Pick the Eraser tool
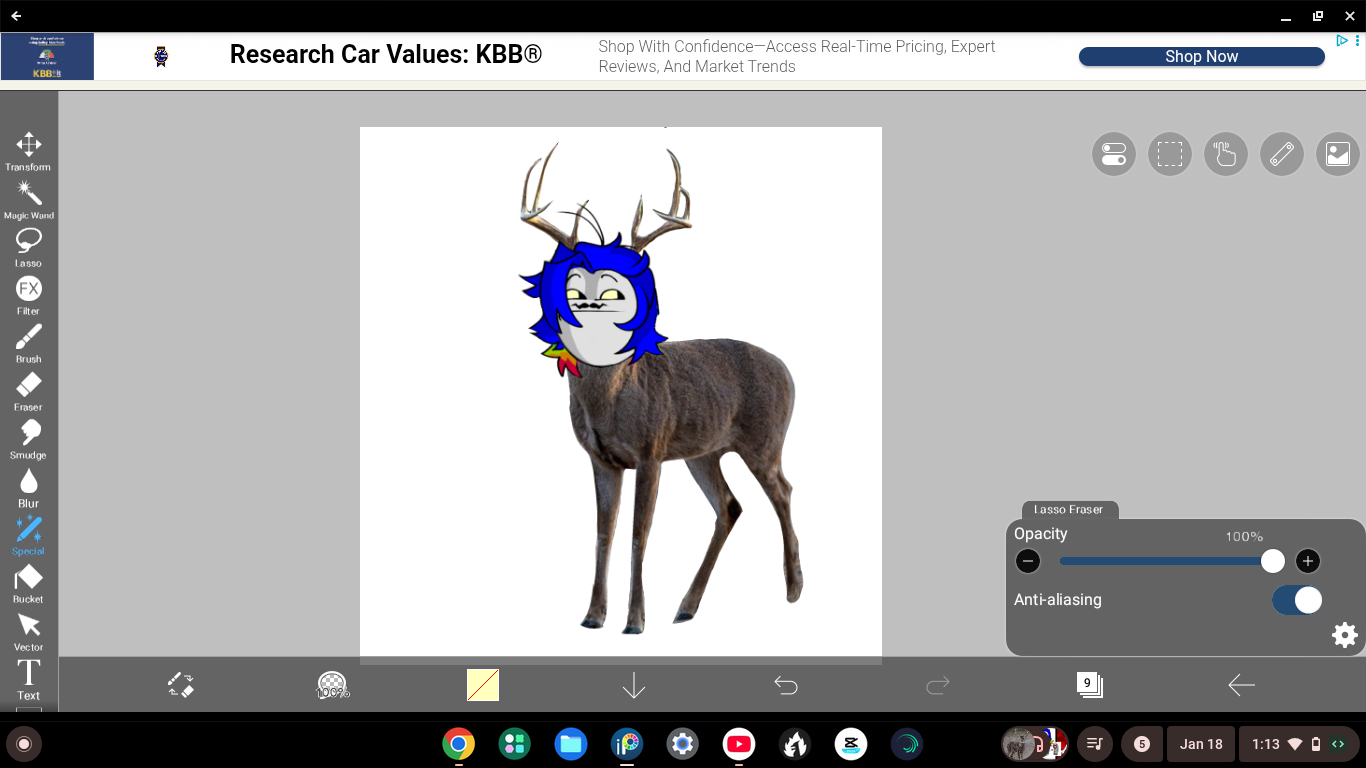Screen dimensions: 1366x768 tap(28, 390)
